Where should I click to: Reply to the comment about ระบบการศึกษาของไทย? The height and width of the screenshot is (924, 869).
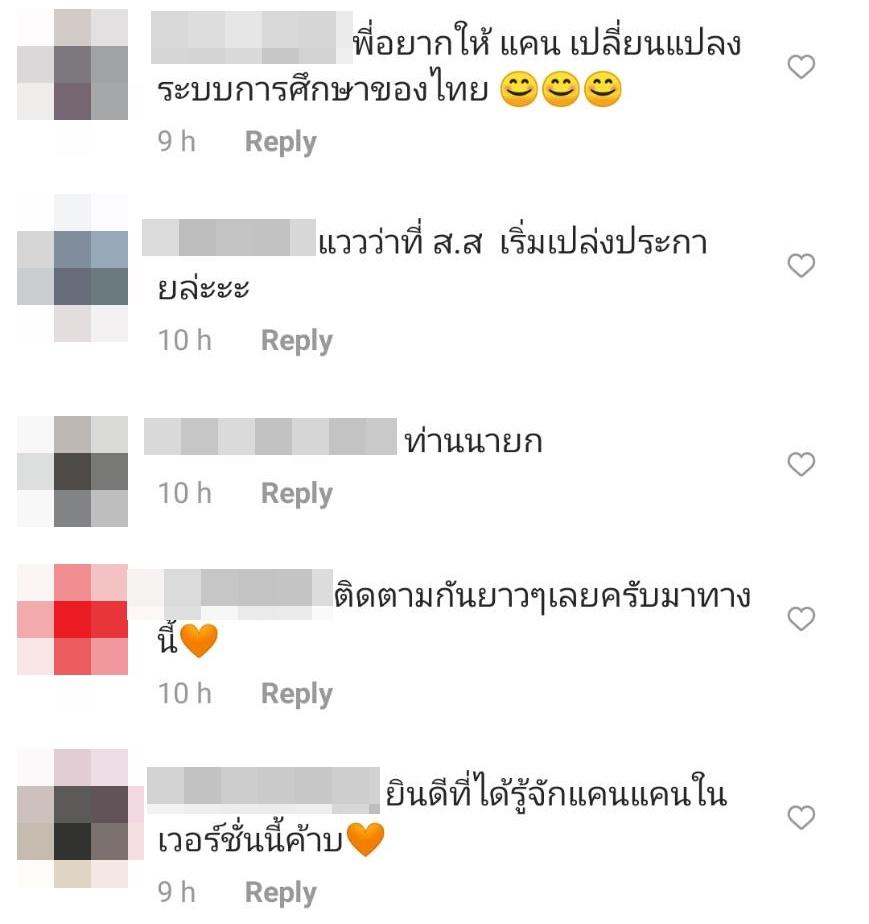(x=280, y=142)
